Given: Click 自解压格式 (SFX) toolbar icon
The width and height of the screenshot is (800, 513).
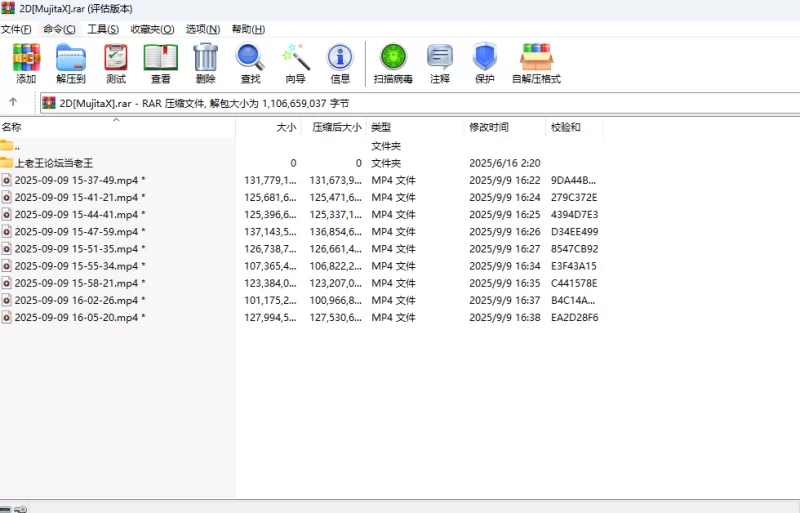Looking at the screenshot, I should pos(536,63).
